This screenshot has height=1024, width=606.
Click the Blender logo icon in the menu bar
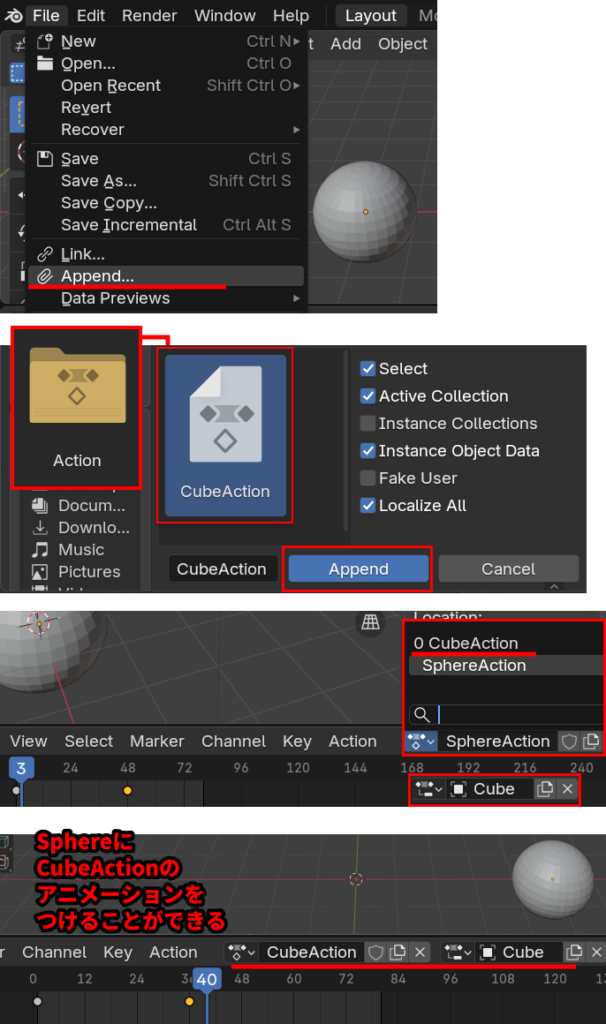pyautogui.click(x=12, y=15)
